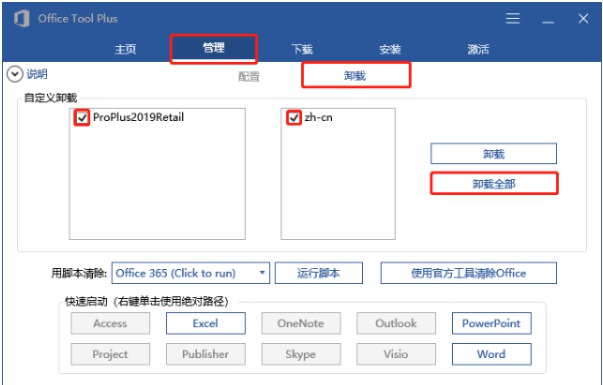Launch Outlook from quick start
Viewport: 603px width, 385px height.
(x=396, y=323)
